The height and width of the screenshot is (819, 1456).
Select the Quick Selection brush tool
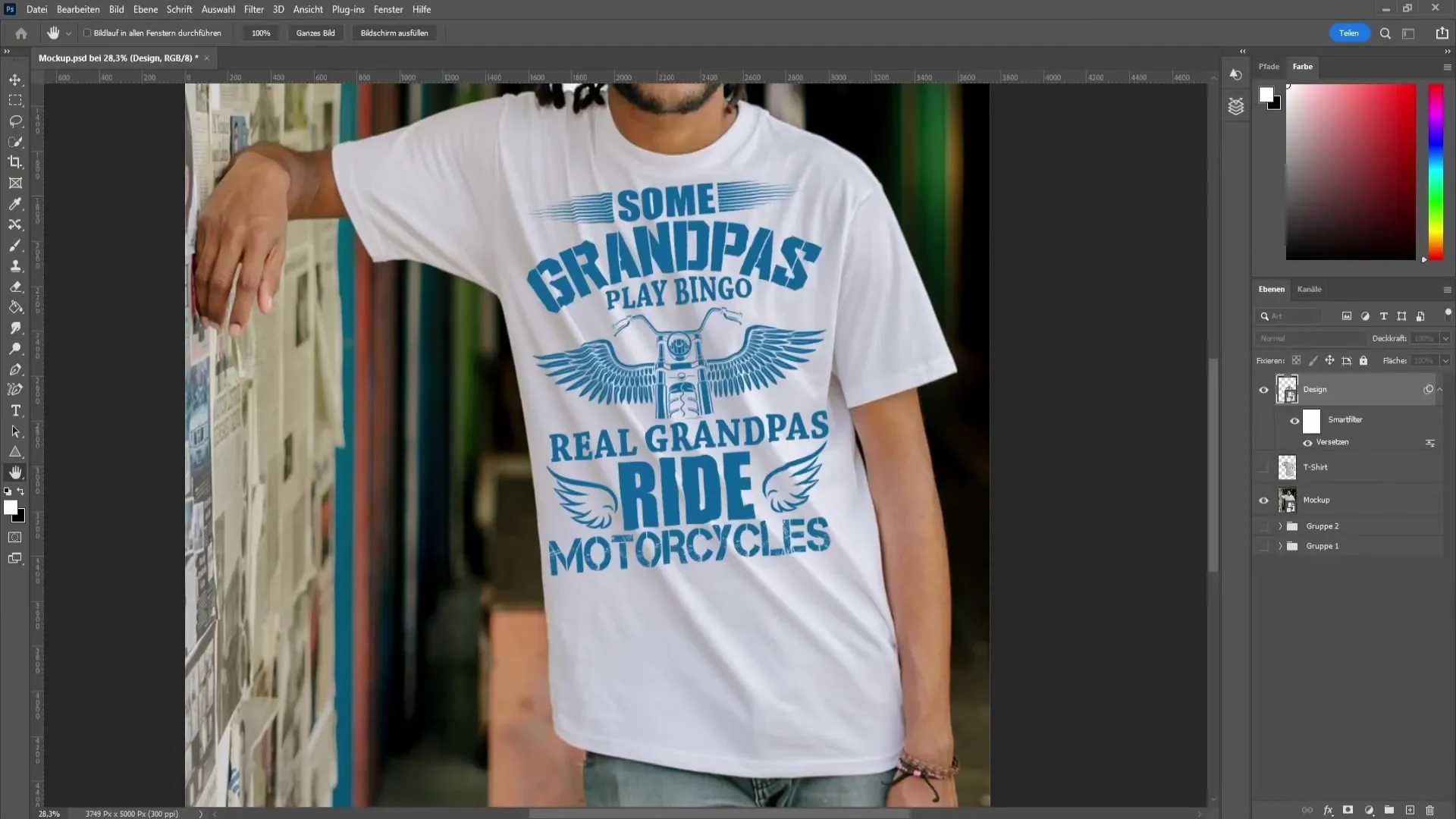coord(15,142)
